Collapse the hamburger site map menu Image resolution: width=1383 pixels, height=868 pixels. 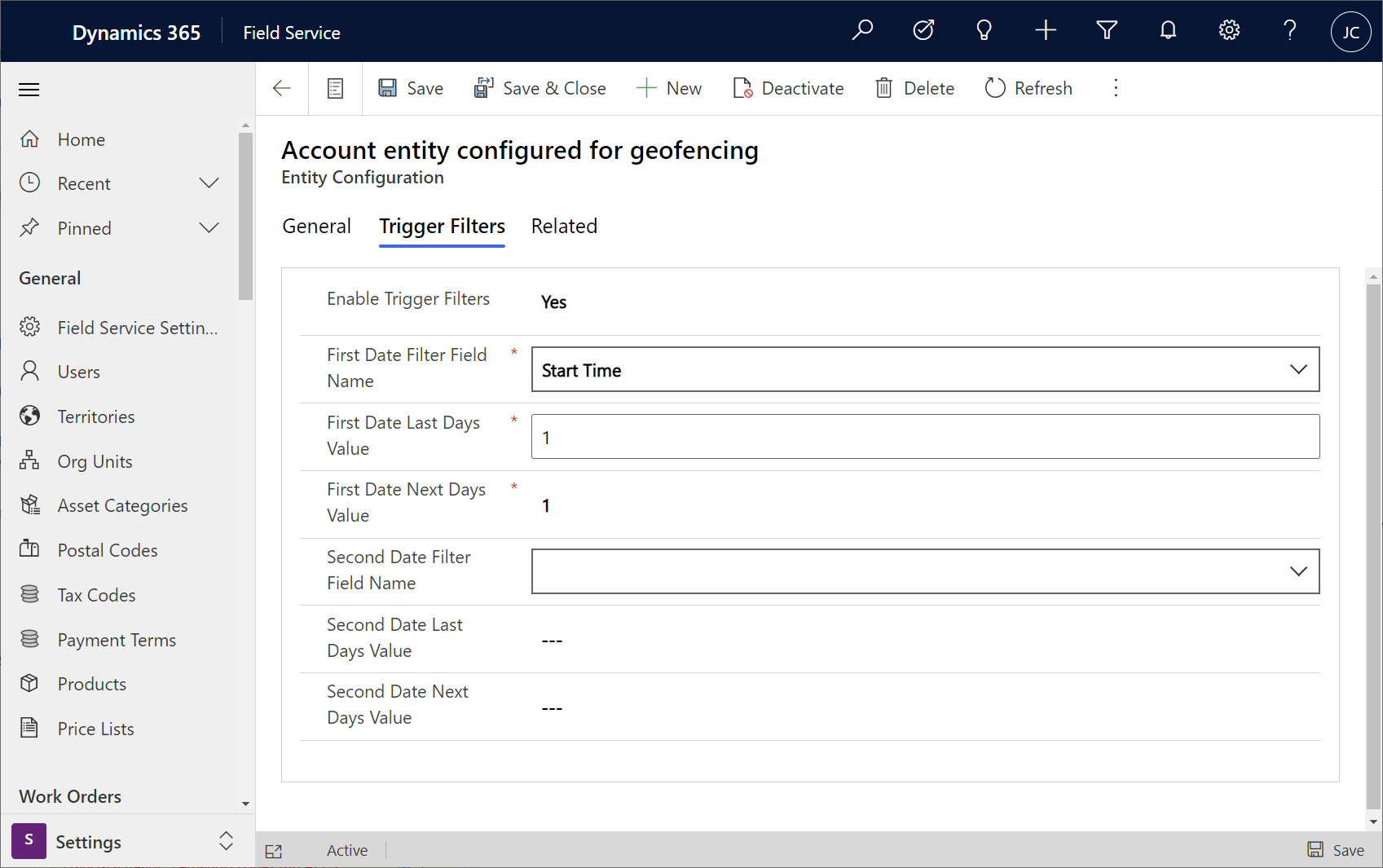29,90
